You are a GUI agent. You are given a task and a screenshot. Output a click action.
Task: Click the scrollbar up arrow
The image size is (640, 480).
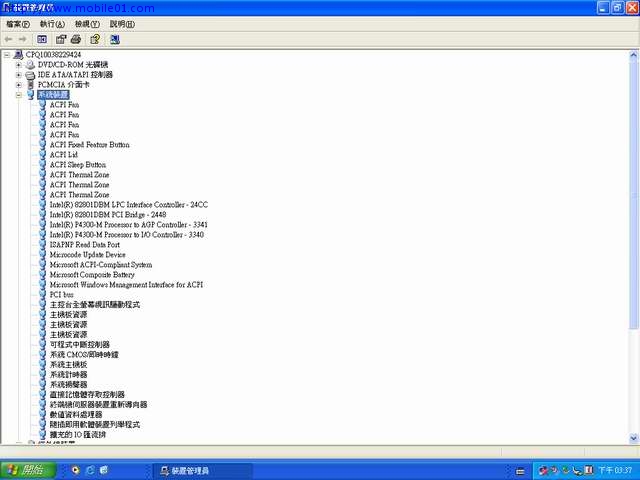click(633, 55)
